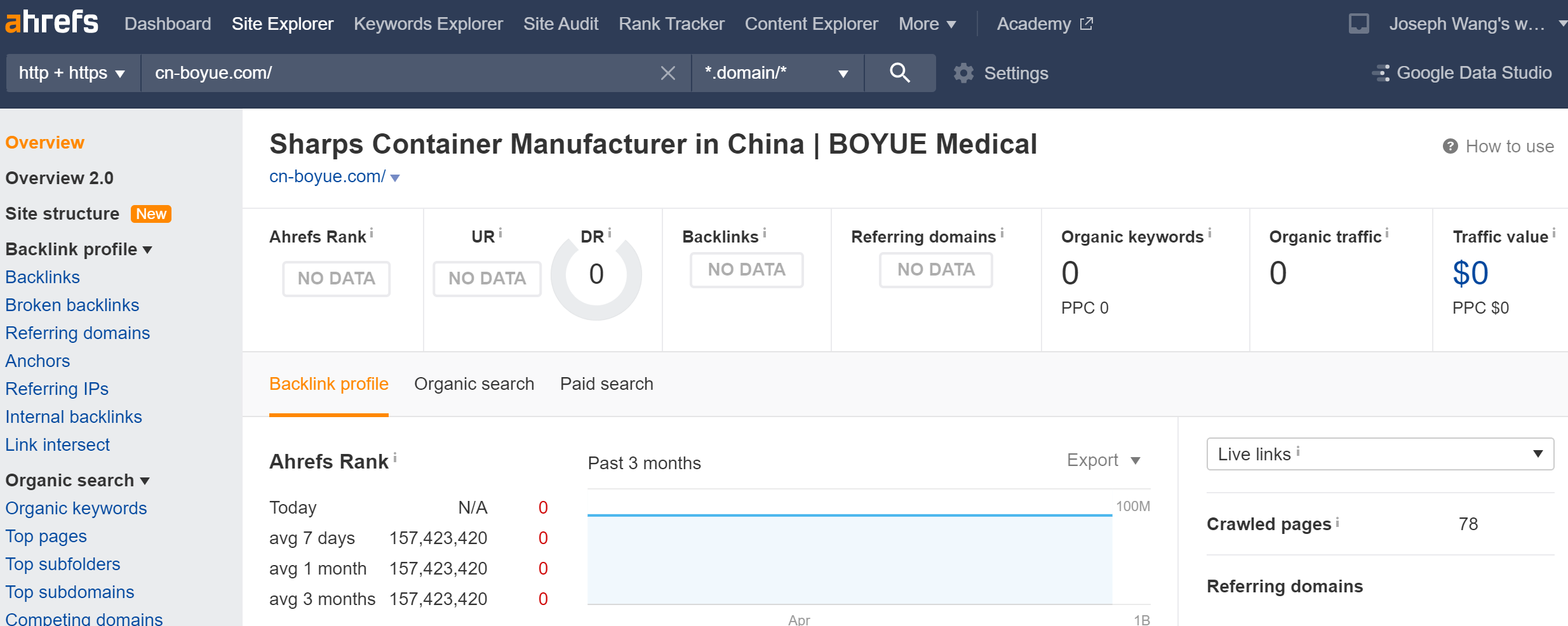1568x626 pixels.
Task: Click the search magnifier button
Action: (899, 73)
